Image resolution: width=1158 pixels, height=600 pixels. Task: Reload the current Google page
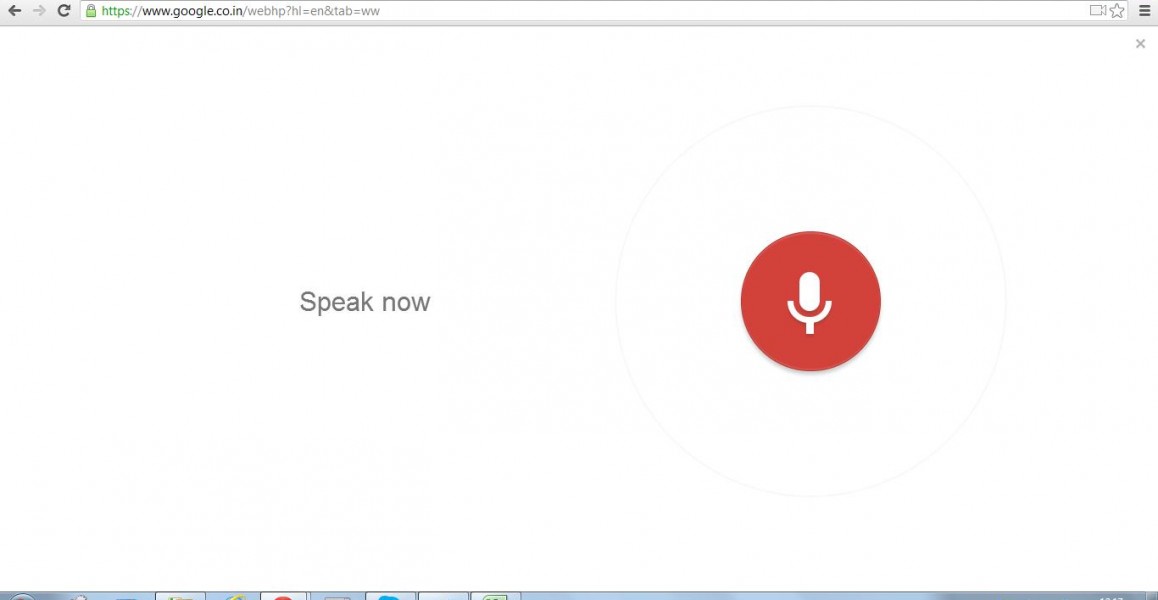pos(64,11)
